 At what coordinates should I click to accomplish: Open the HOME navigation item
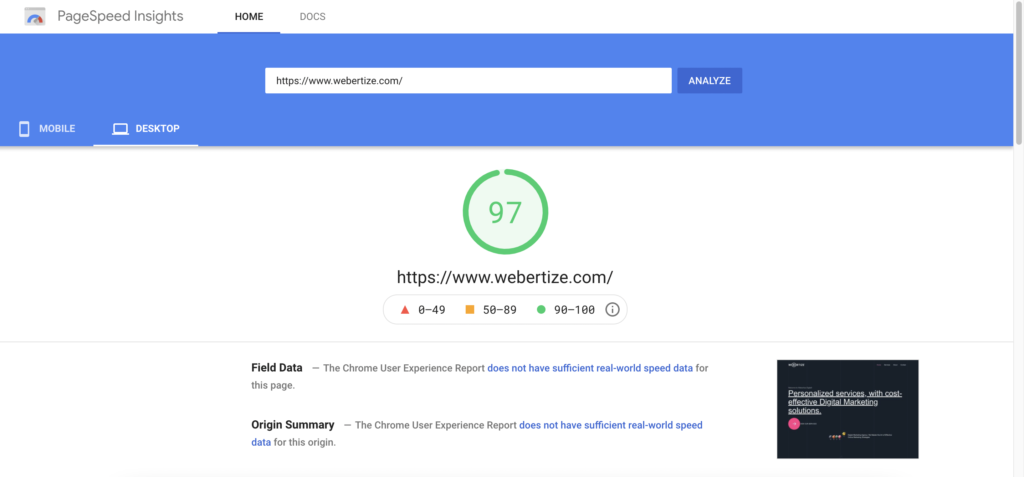click(249, 17)
